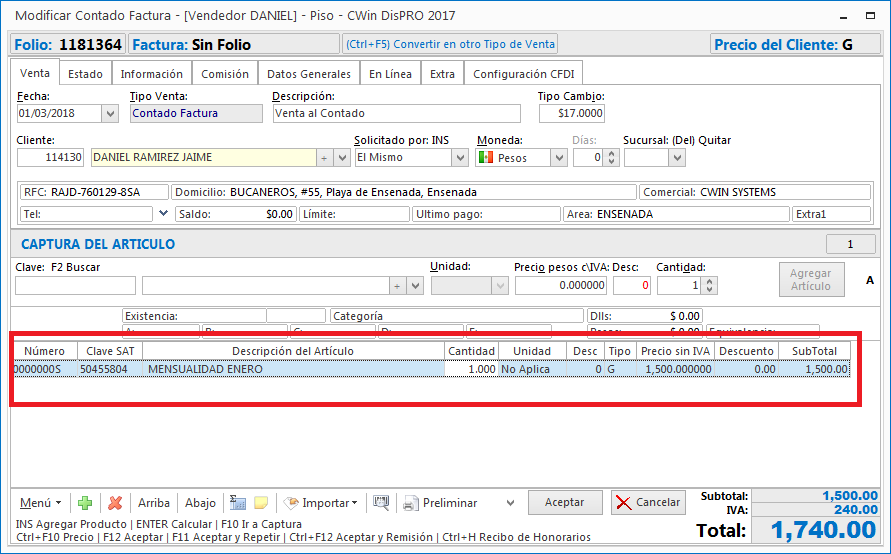
Task: Click the plus button beside client name
Action: pos(323,158)
